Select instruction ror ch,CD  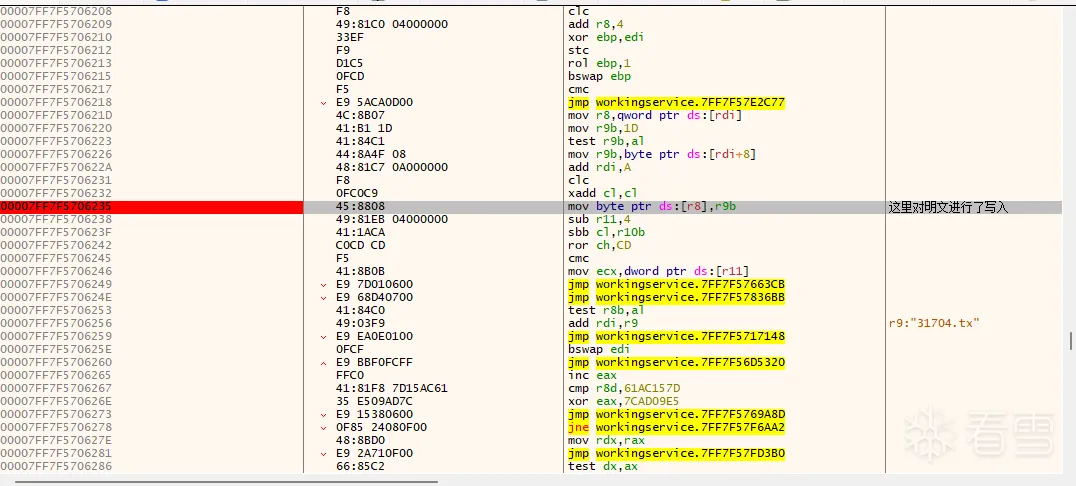pos(598,246)
